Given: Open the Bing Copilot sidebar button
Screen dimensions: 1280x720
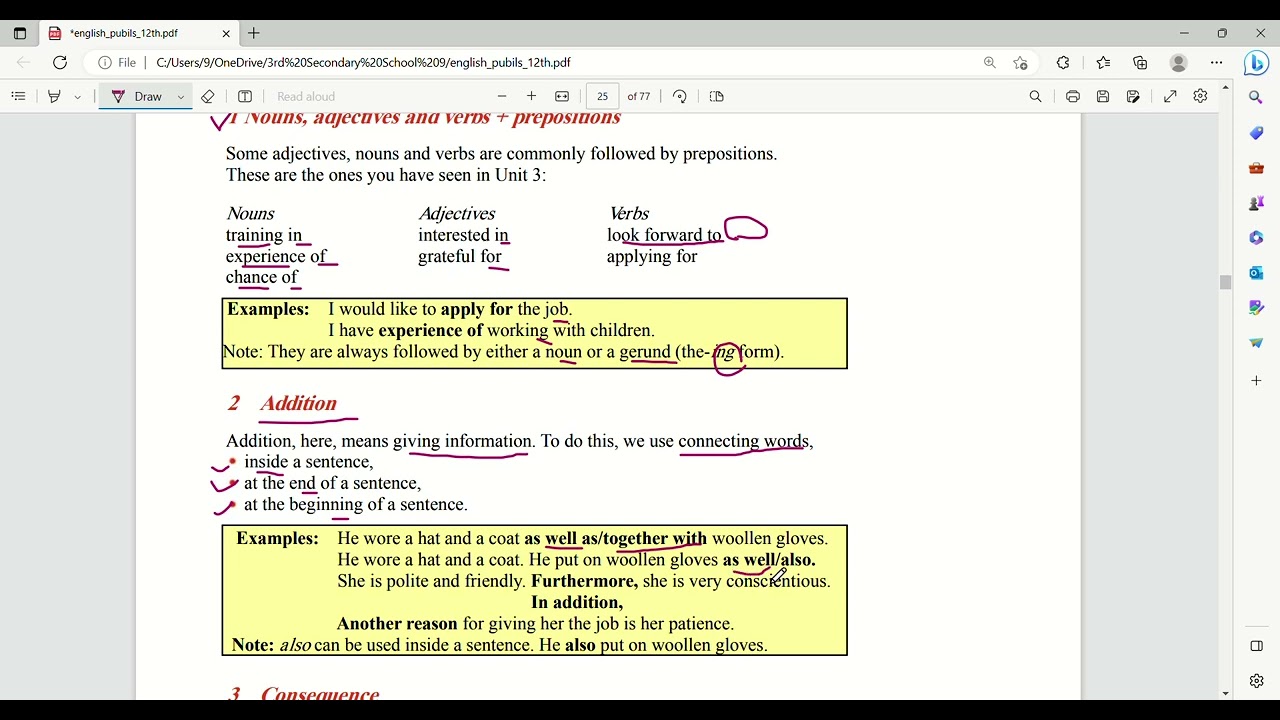Looking at the screenshot, I should tap(1256, 63).
